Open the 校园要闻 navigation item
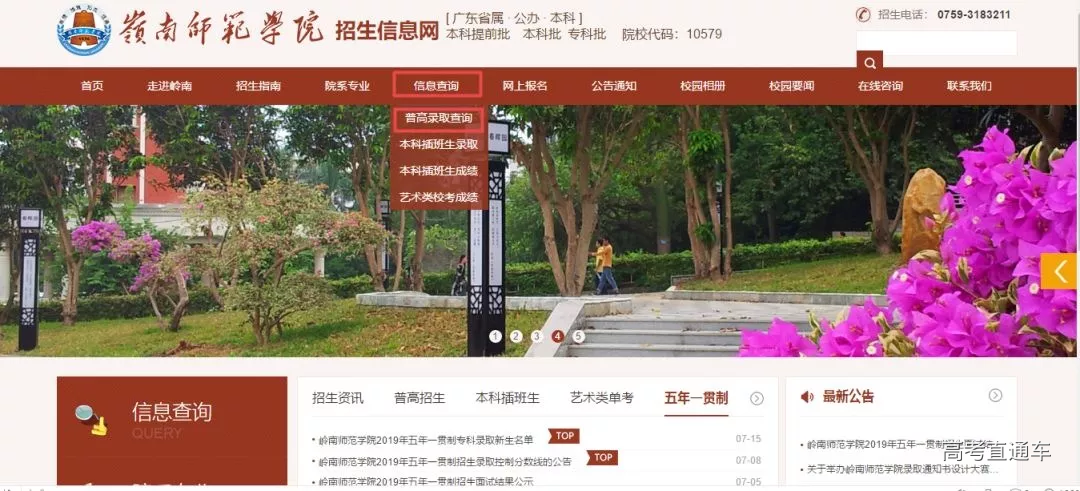 click(791, 86)
